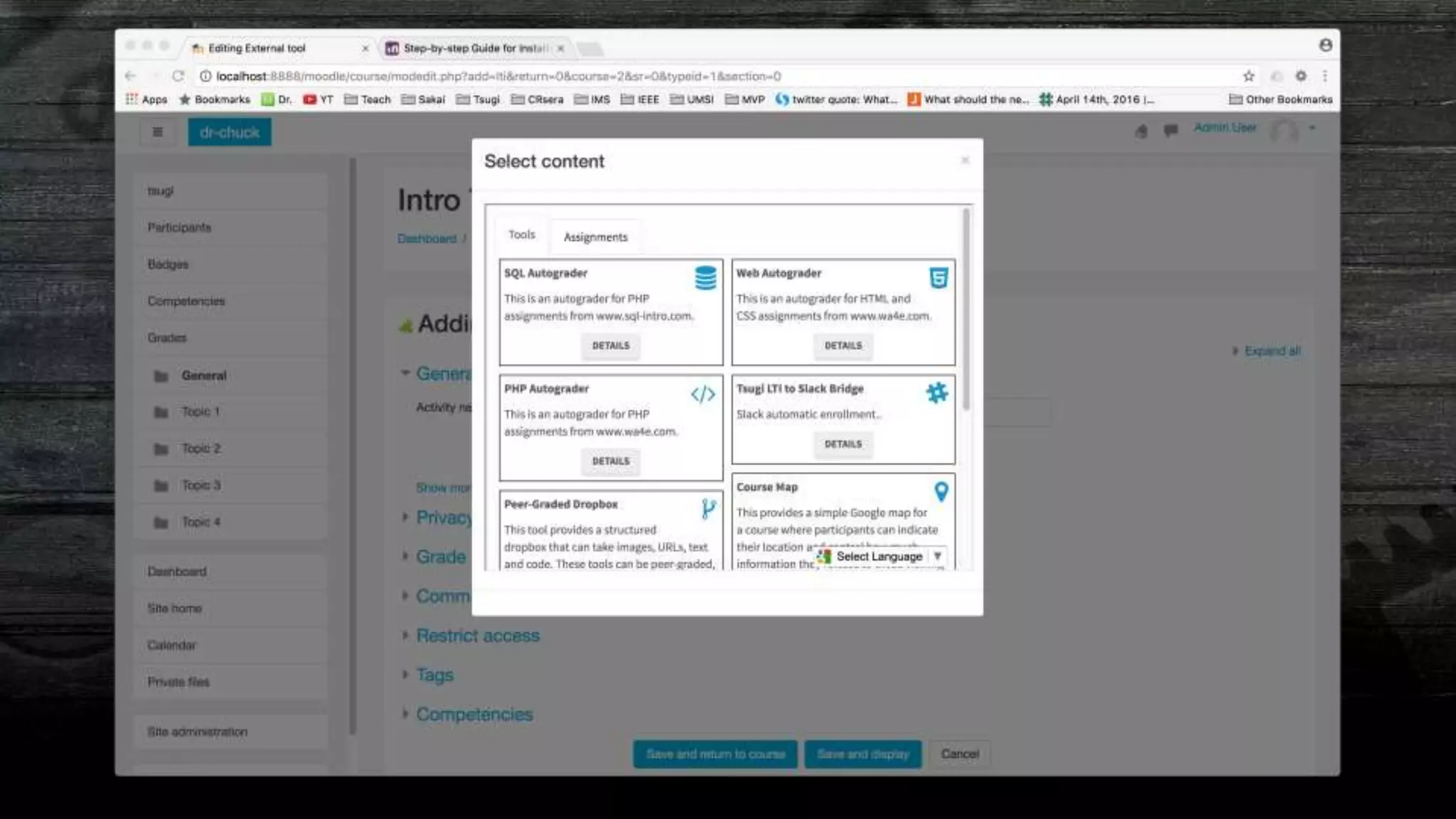Screen dimensions: 1456x819
Task: Open the Select Language dropdown
Action: point(880,556)
